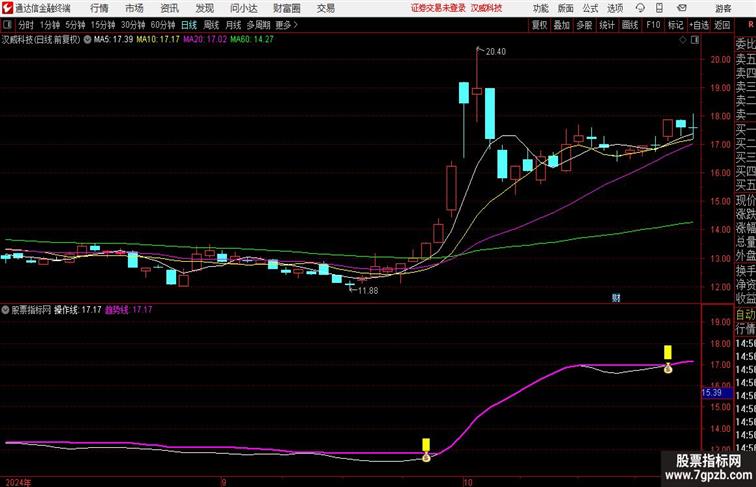
Task: Open the 行情 menu
Action: click(99, 8)
